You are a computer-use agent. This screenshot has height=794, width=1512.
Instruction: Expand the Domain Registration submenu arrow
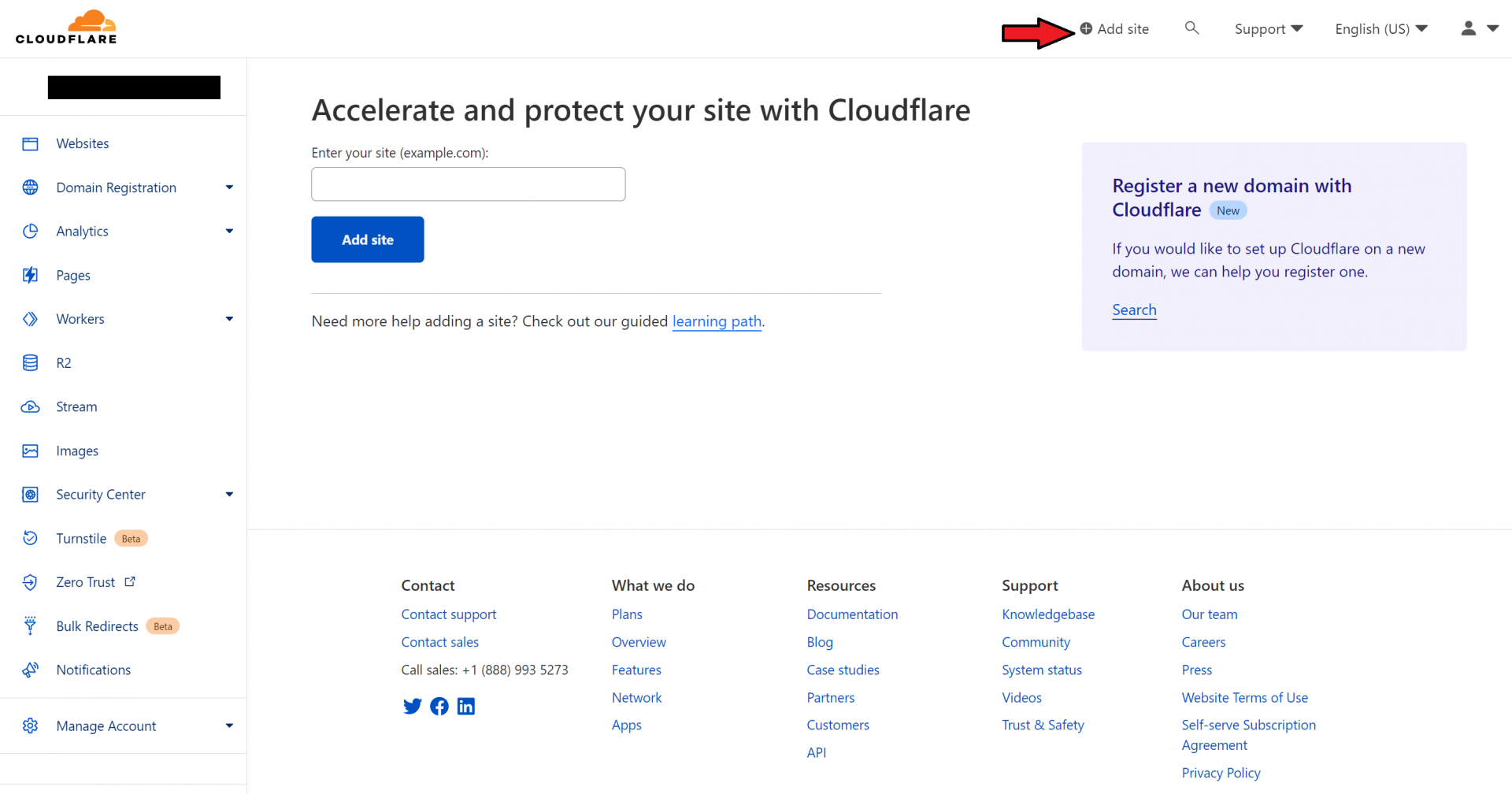coord(229,187)
